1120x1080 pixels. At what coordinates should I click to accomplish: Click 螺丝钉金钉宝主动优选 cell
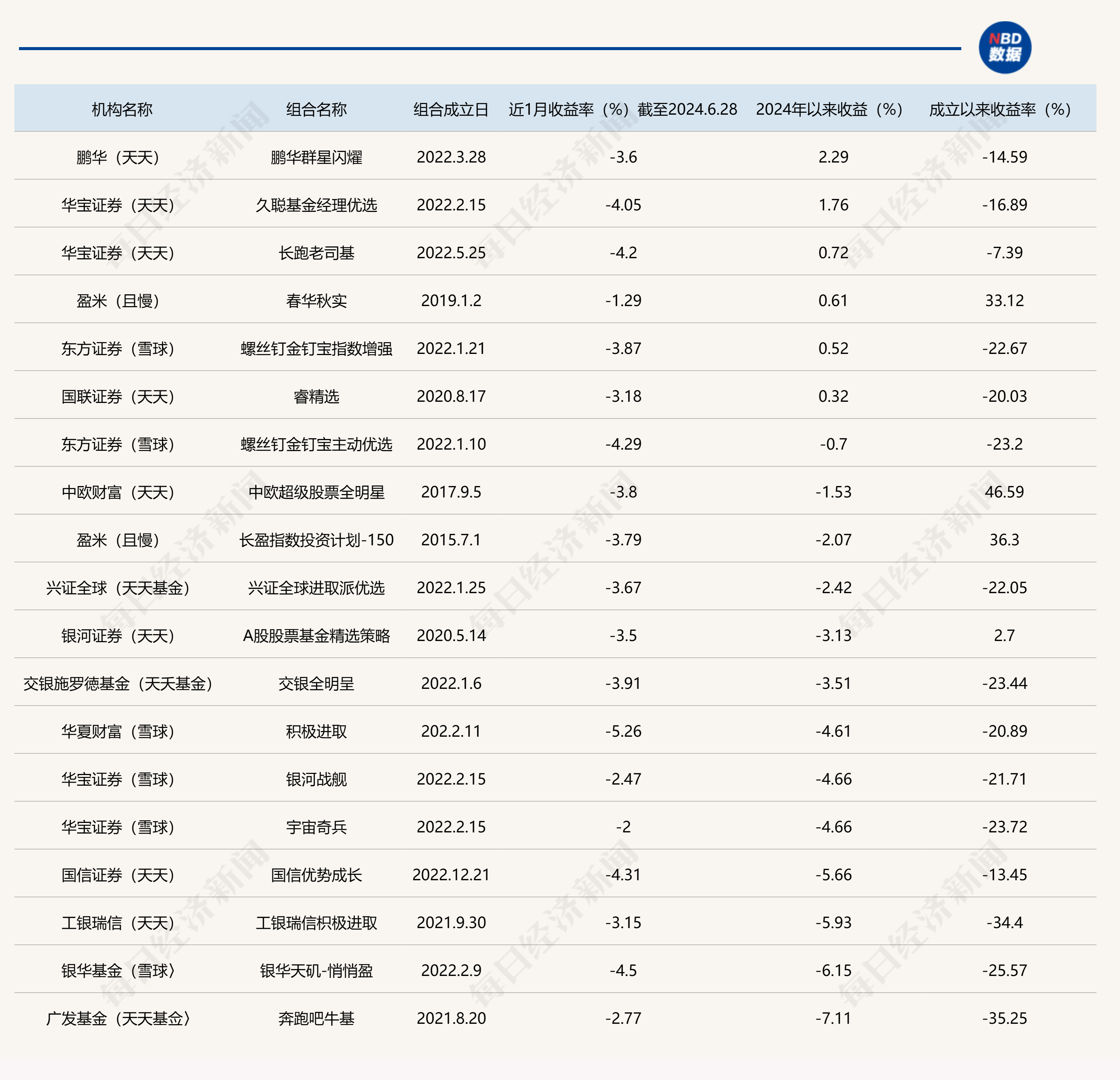317,445
